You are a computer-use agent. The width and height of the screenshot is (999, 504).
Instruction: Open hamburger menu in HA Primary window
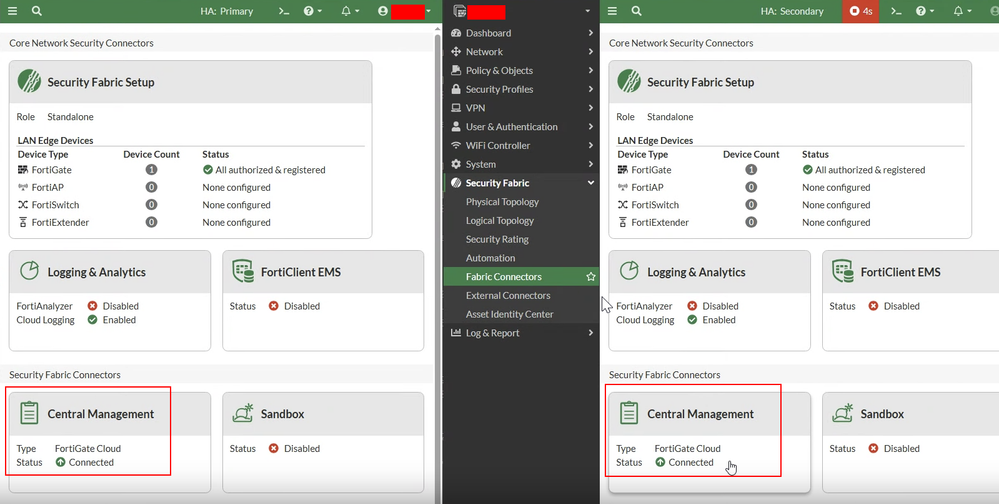[x=12, y=11]
